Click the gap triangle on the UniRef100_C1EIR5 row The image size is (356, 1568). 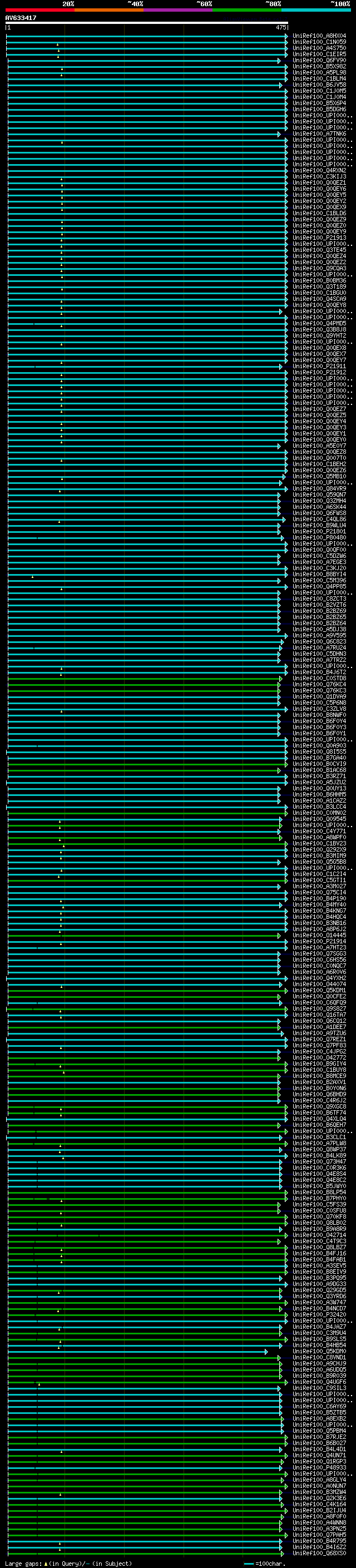click(58, 57)
